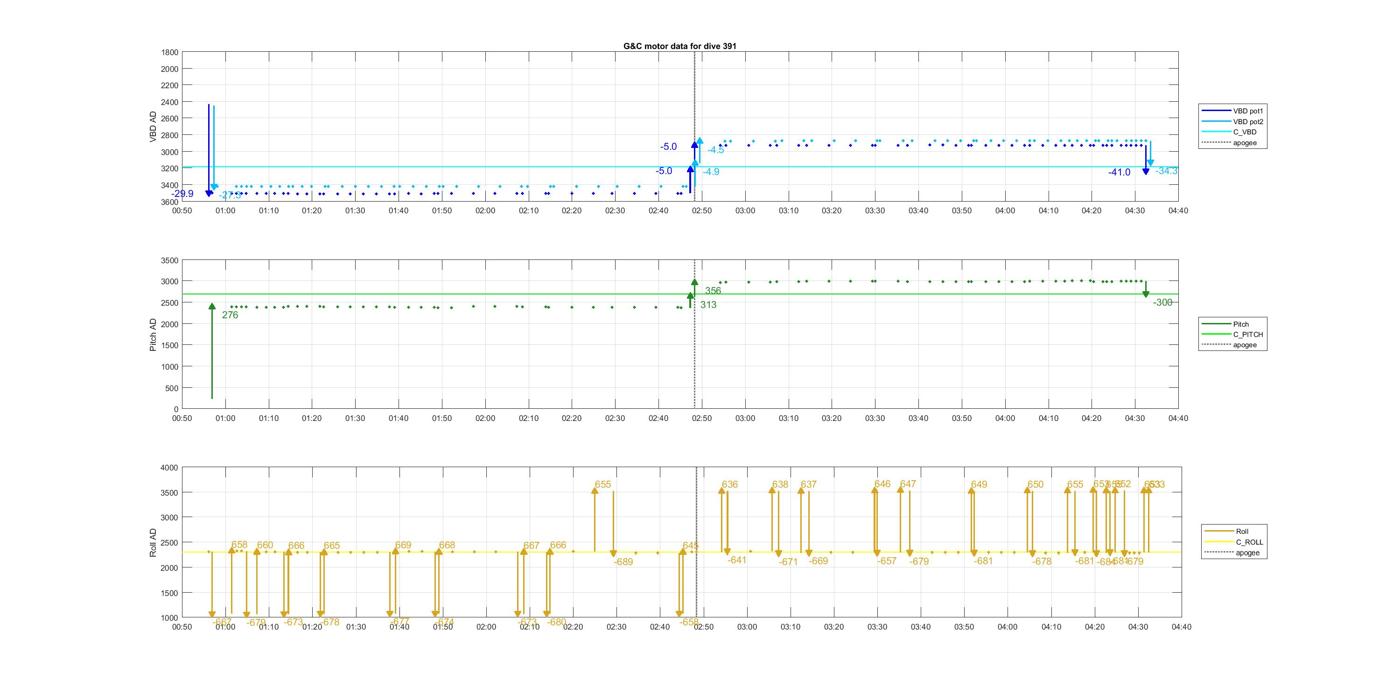Click the 'VBD AD' y-axis label
The image size is (1400, 693).
point(154,127)
